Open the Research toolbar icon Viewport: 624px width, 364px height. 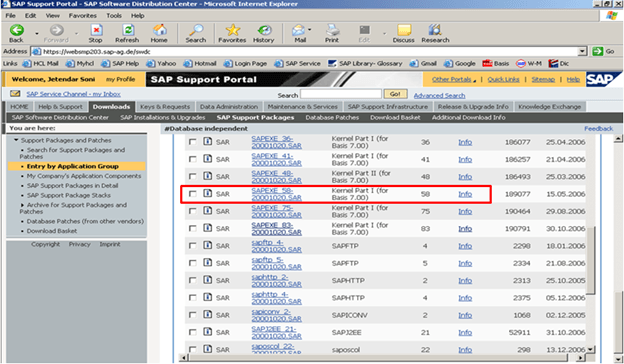(x=435, y=30)
